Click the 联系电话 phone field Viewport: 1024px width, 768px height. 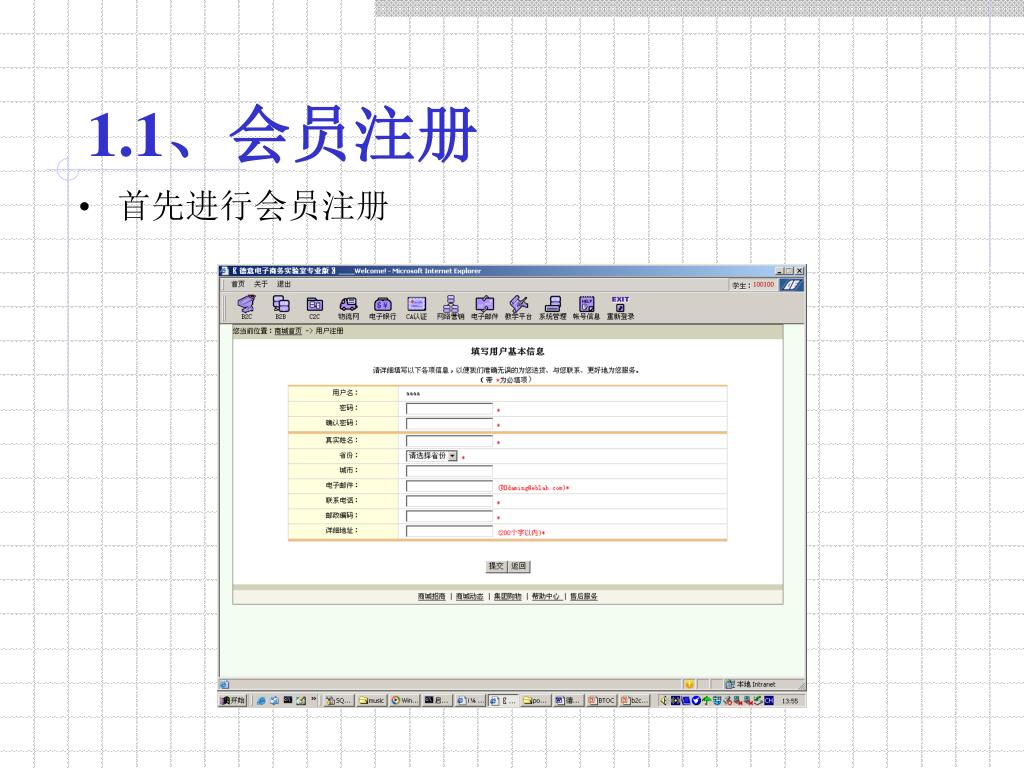point(449,501)
